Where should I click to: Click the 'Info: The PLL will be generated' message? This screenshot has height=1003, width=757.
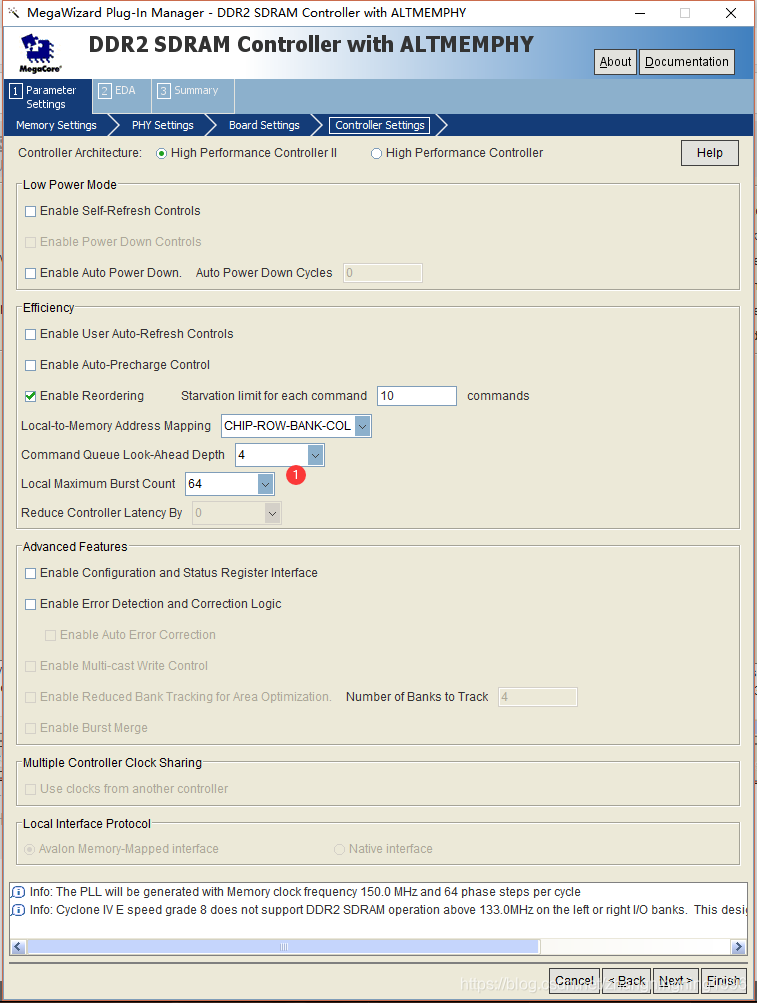[305, 892]
